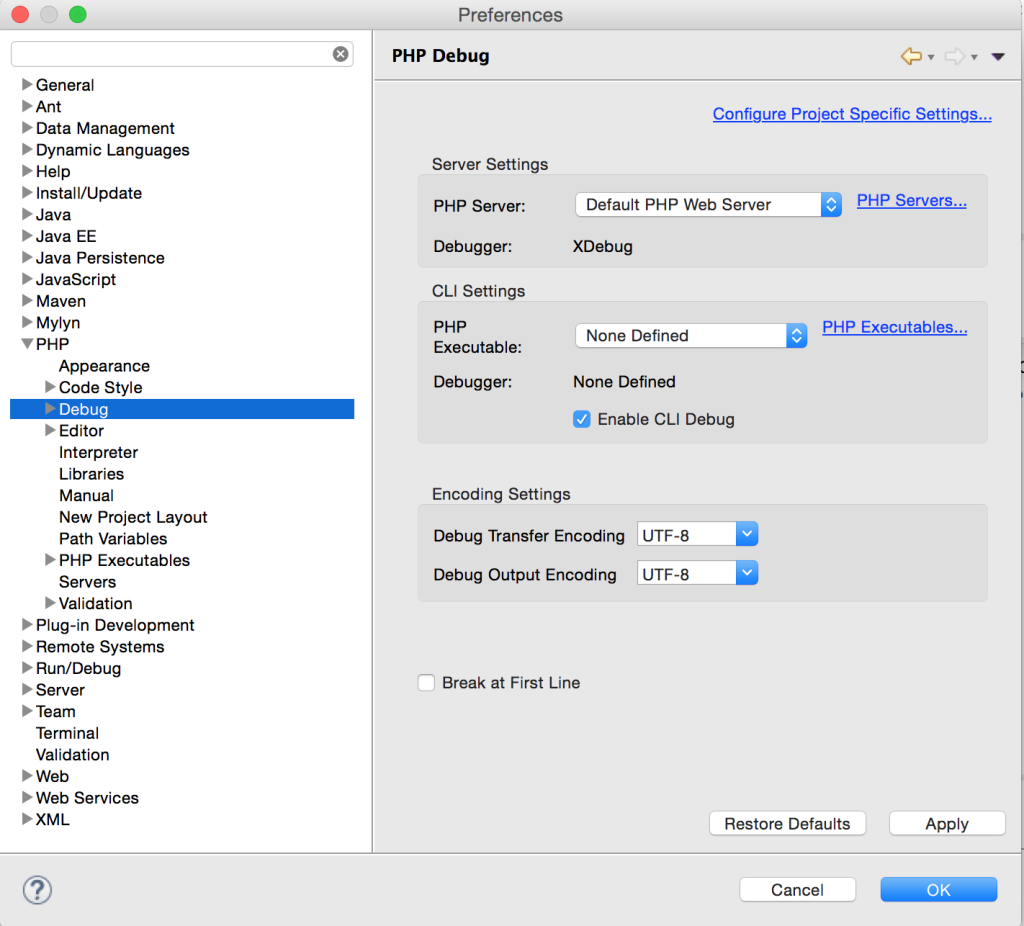The image size is (1024, 926).
Task: Open back history dropdown arrow
Action: point(931,58)
